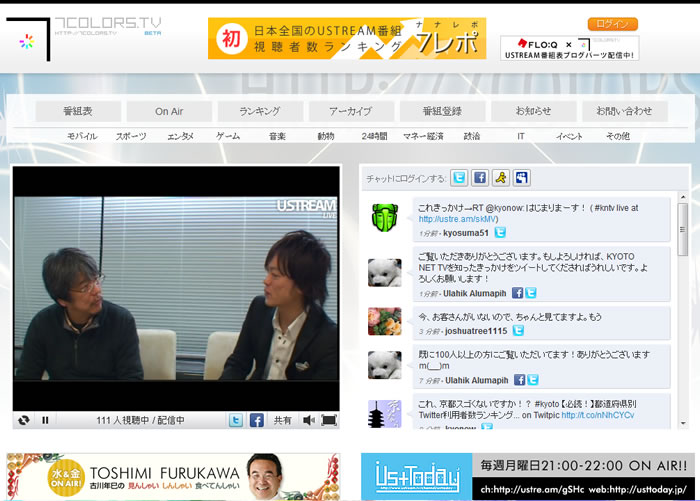This screenshot has height=501, width=700.
Task: Mute the player volume
Action: (x=308, y=420)
